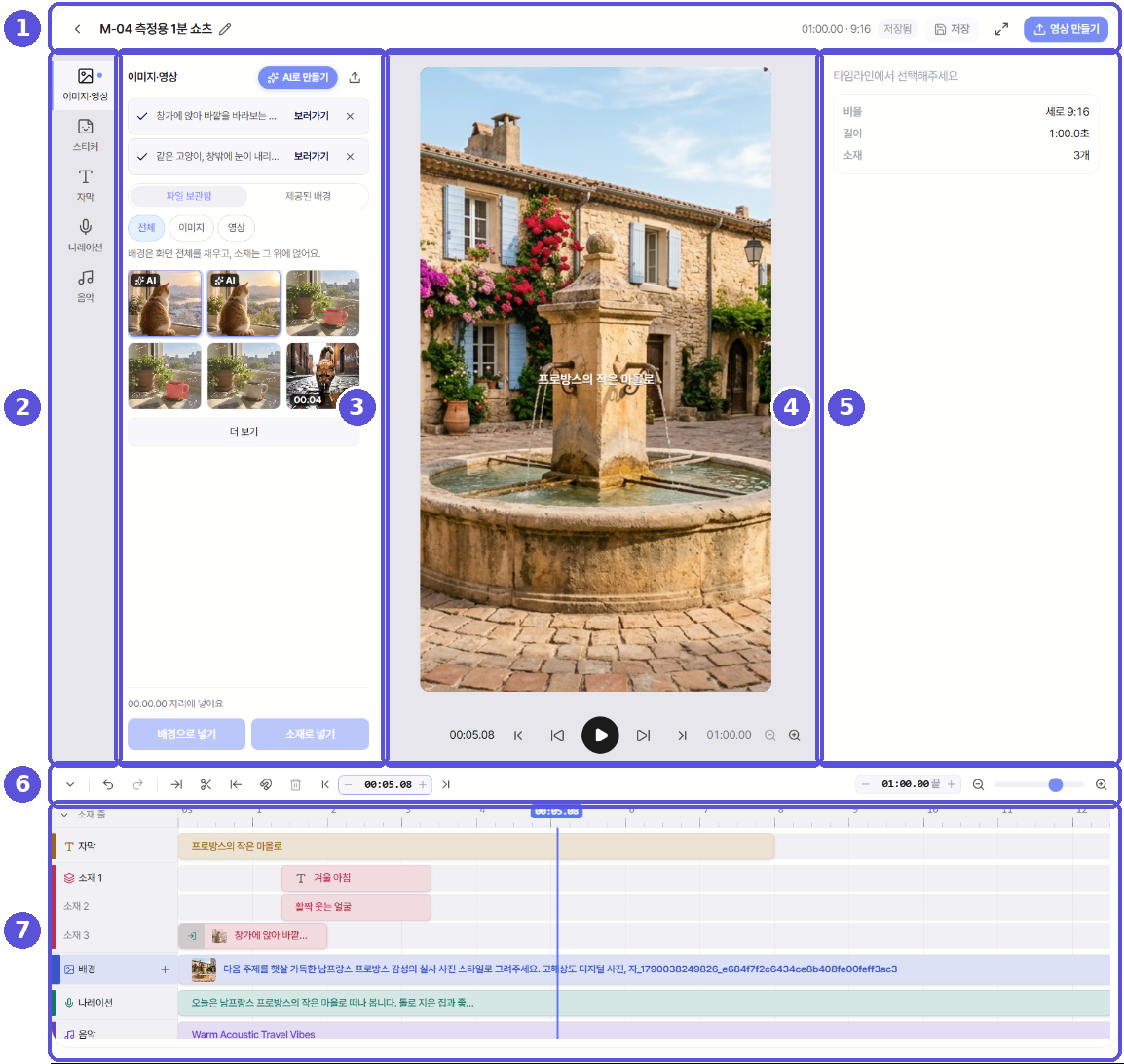Select the 'Warm Acoustic Travel Vibes' music clip
This screenshot has height=1064, width=1124.
(x=644, y=1030)
